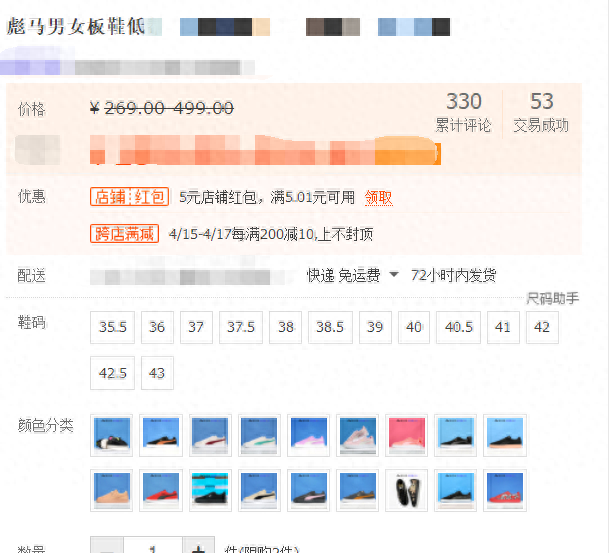Choose the shoe swatch with cyan background

(210, 490)
